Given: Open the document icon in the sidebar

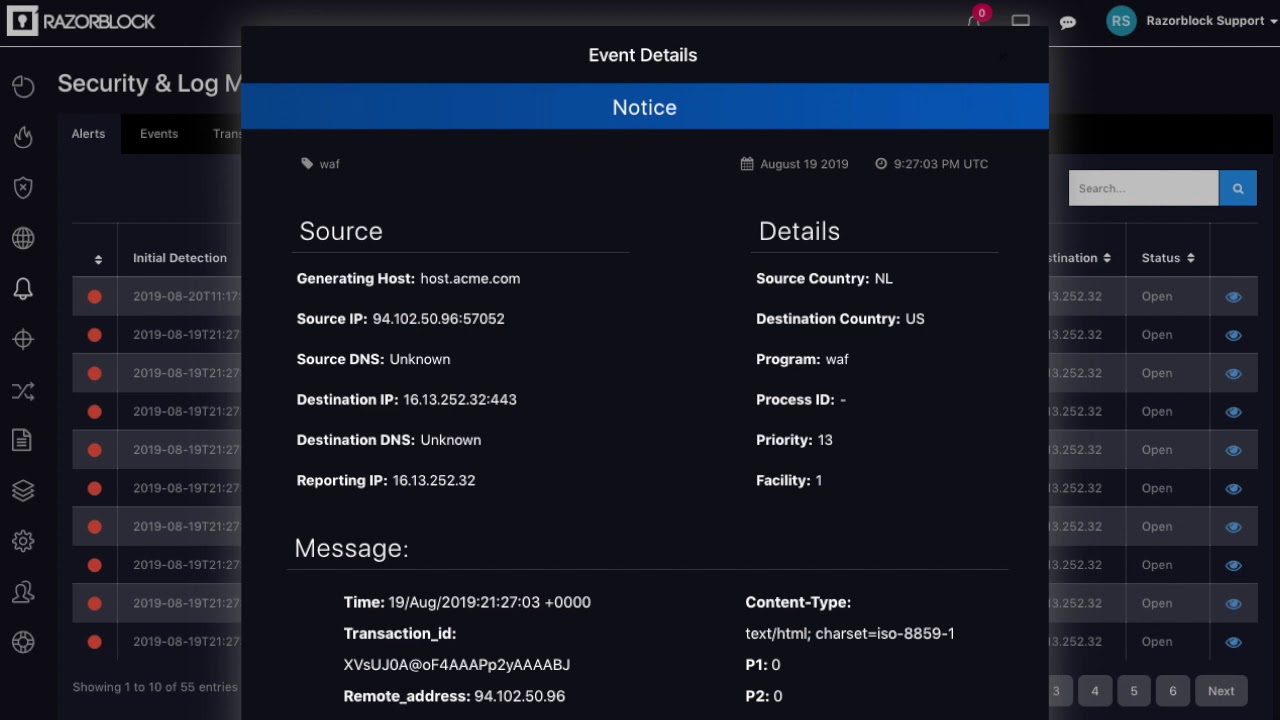Looking at the screenshot, I should pos(23,440).
